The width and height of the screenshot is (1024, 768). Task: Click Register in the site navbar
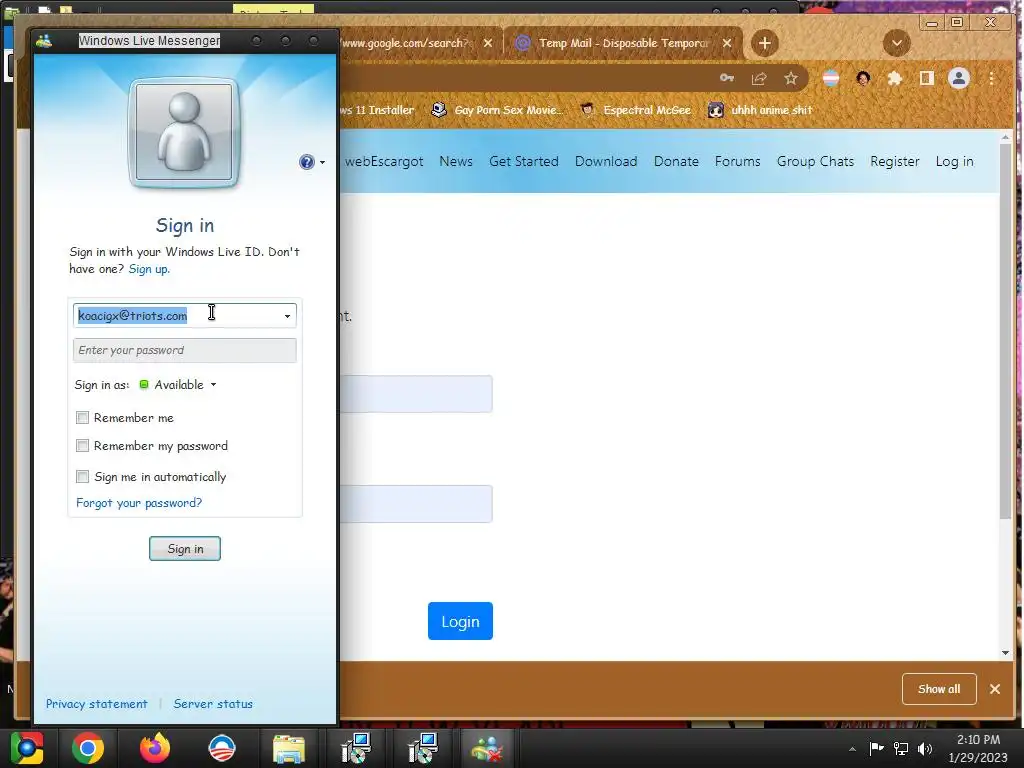click(x=895, y=161)
